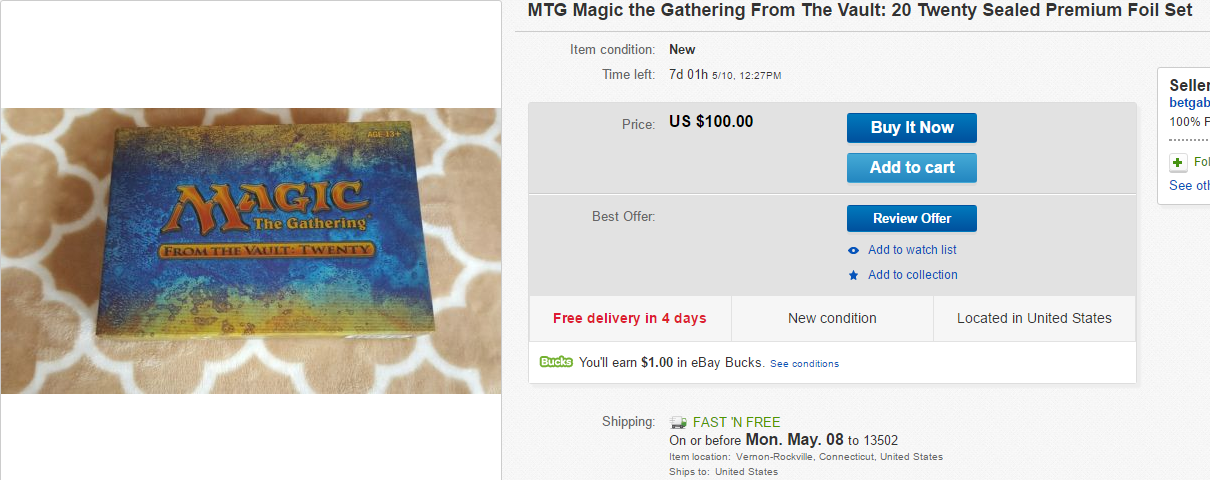This screenshot has width=1210, height=480.
Task: Open the See conditions link
Action: (x=804, y=363)
